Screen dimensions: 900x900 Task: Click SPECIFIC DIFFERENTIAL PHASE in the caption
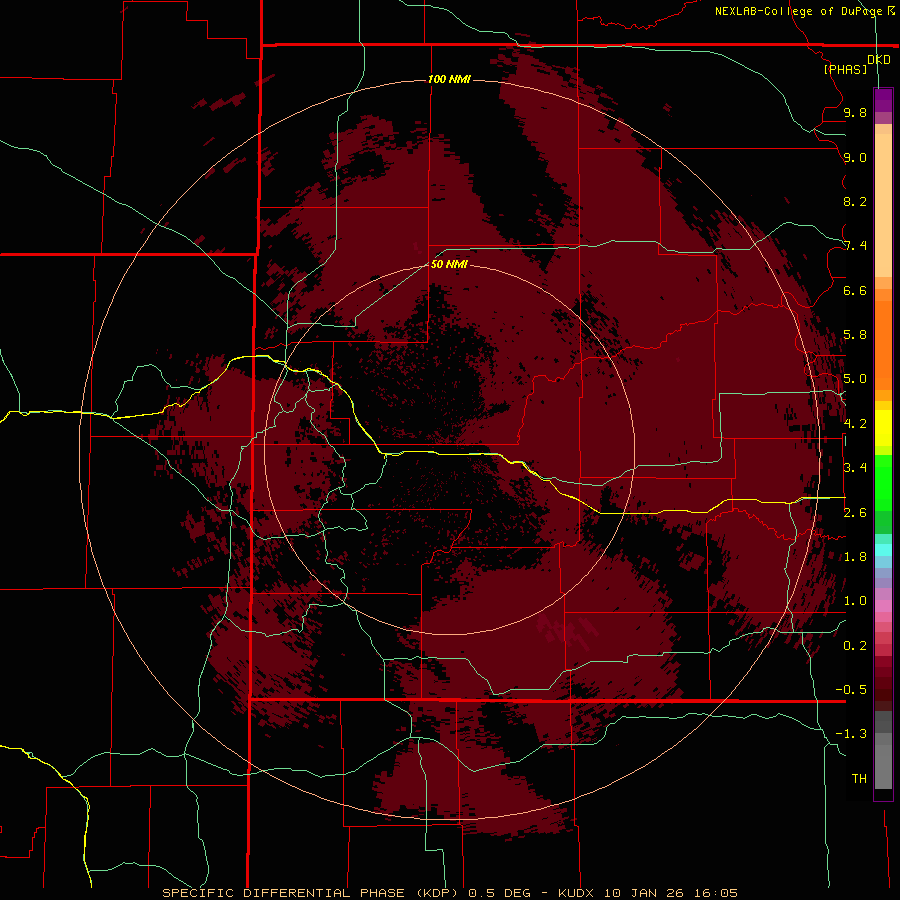coord(284,893)
